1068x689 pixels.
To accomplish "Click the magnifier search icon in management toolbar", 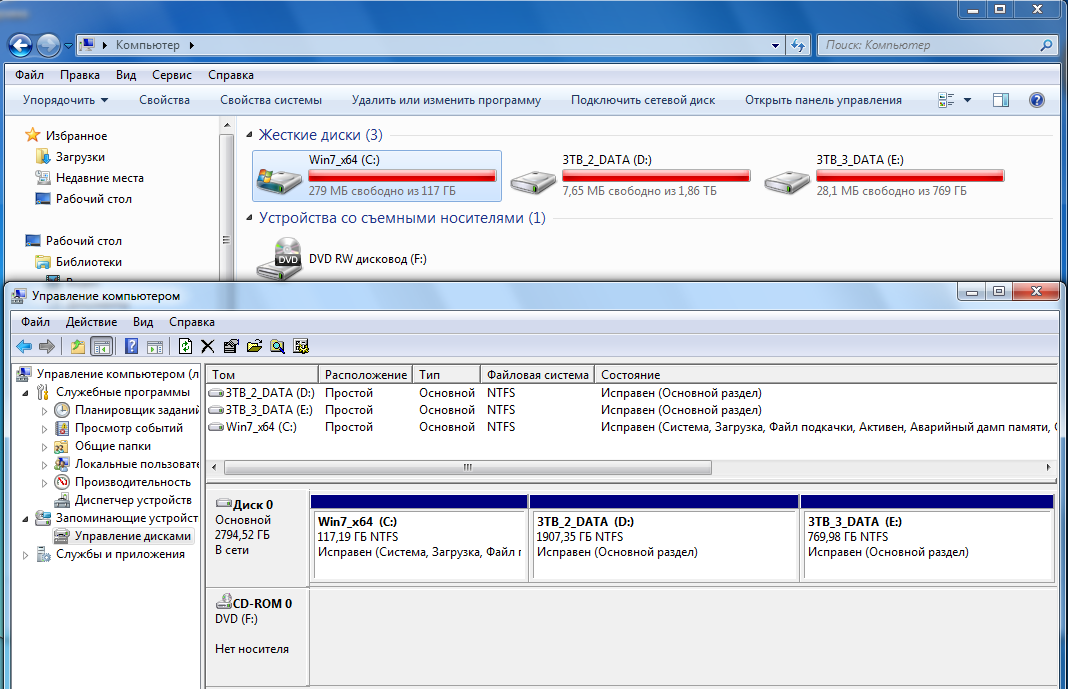I will coord(277,346).
